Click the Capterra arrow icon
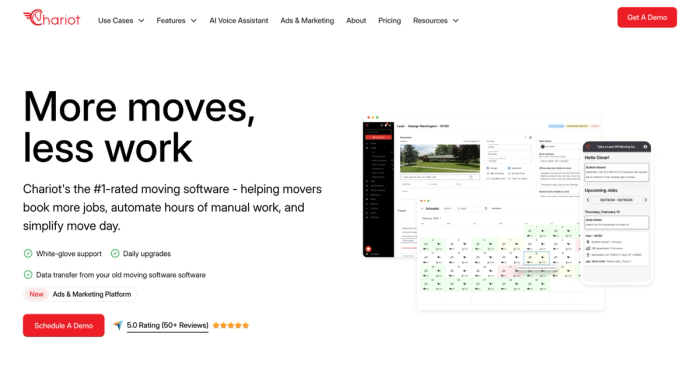 (118, 325)
